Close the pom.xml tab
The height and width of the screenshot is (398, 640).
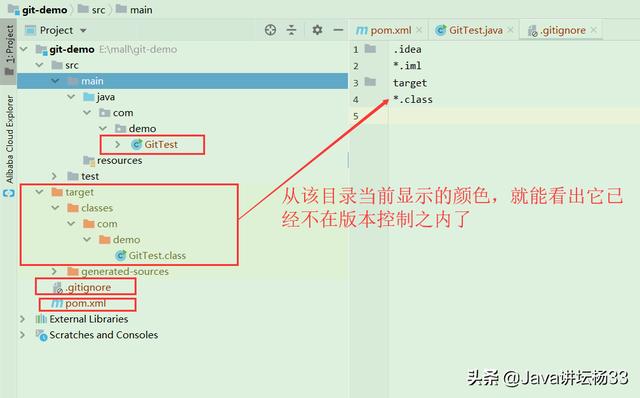pos(419,30)
